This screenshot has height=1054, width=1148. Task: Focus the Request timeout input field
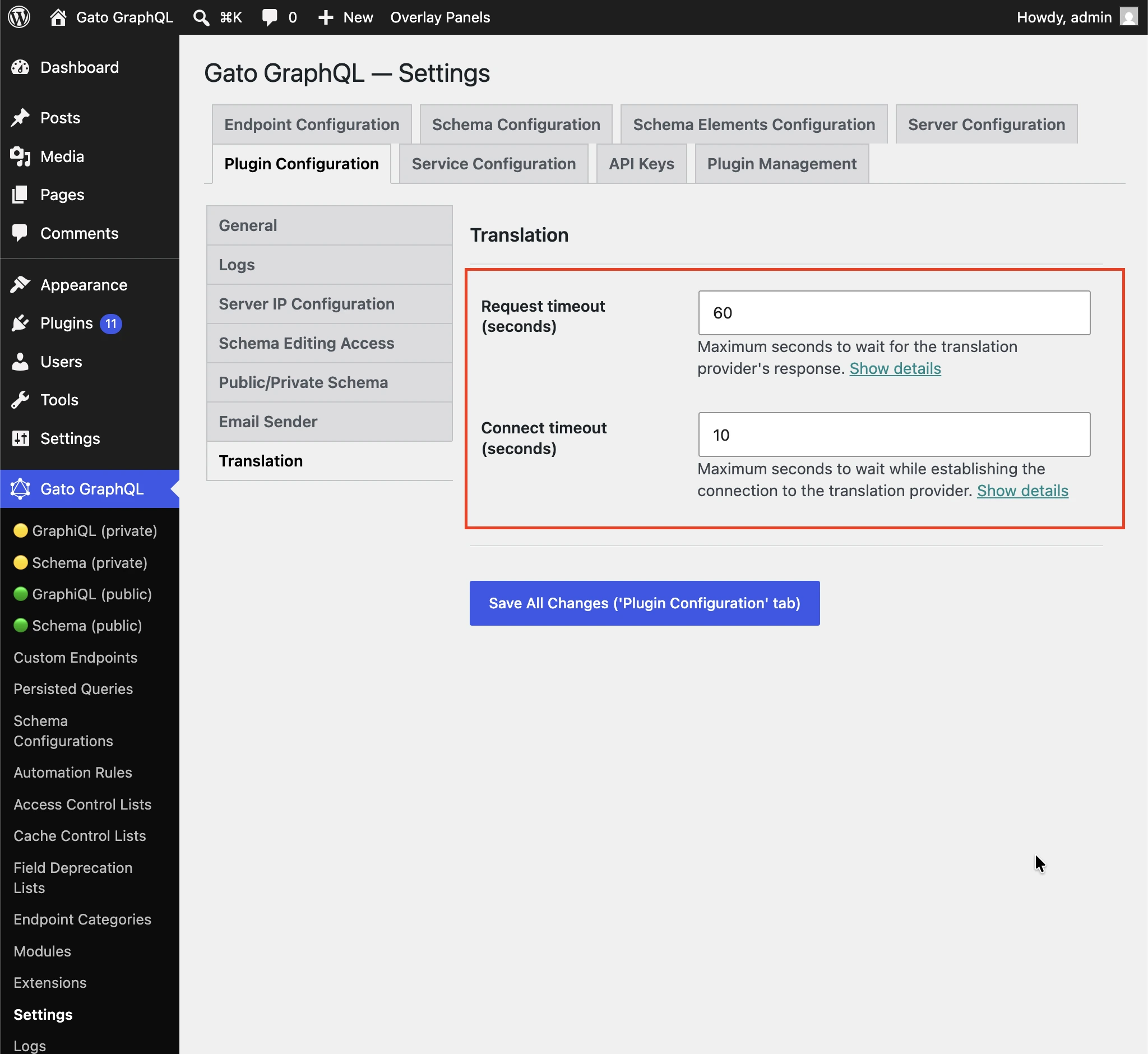pyautogui.click(x=894, y=312)
